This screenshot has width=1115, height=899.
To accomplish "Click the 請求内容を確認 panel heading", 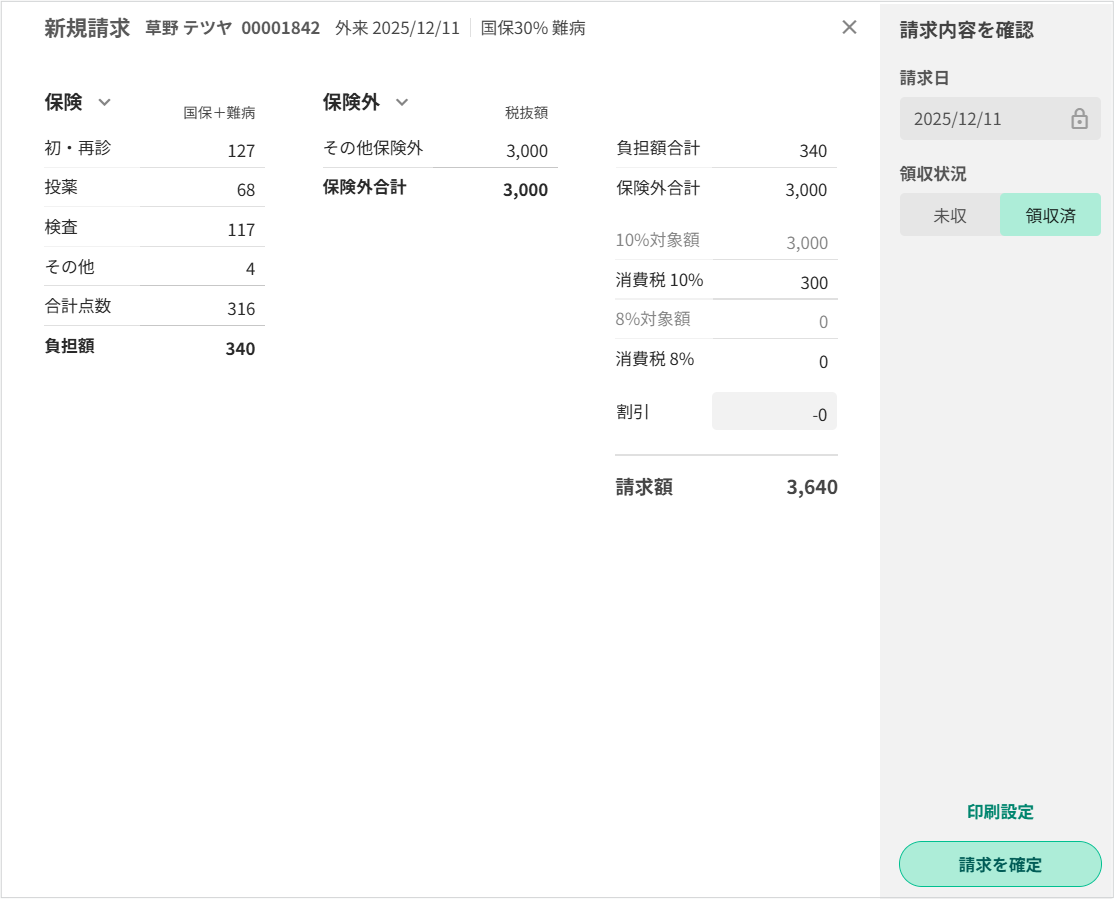I will 967,30.
